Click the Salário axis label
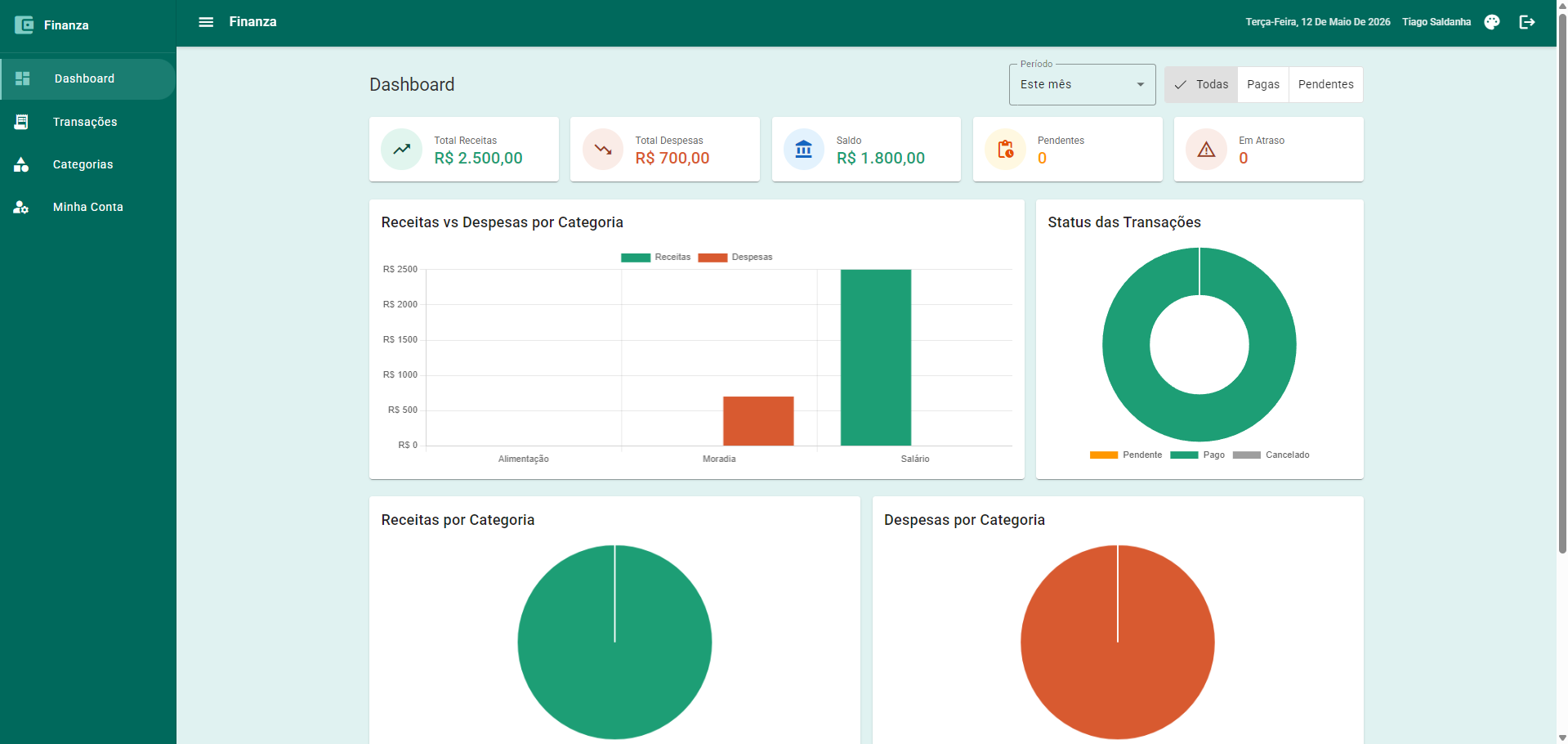 [x=915, y=459]
